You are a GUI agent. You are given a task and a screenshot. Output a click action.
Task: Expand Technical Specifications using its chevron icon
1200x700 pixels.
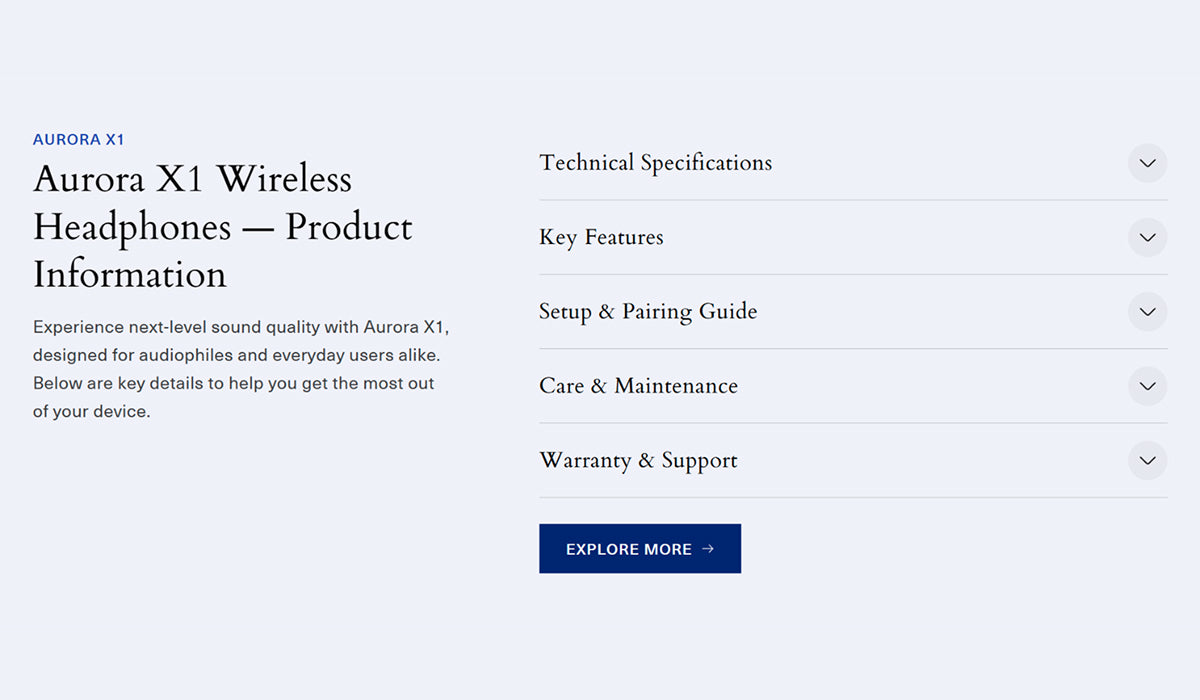1147,163
